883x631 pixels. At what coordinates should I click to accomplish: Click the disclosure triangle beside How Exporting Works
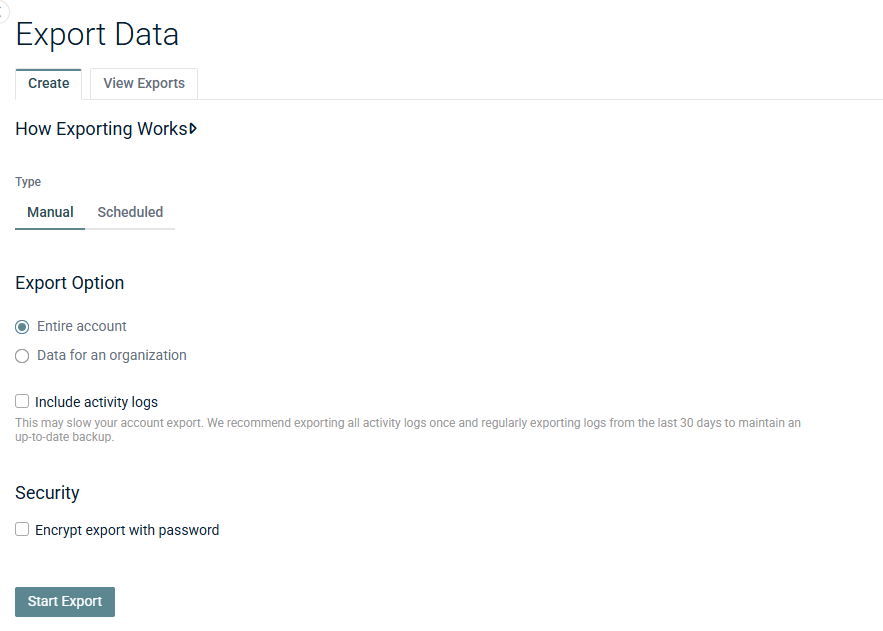point(193,129)
